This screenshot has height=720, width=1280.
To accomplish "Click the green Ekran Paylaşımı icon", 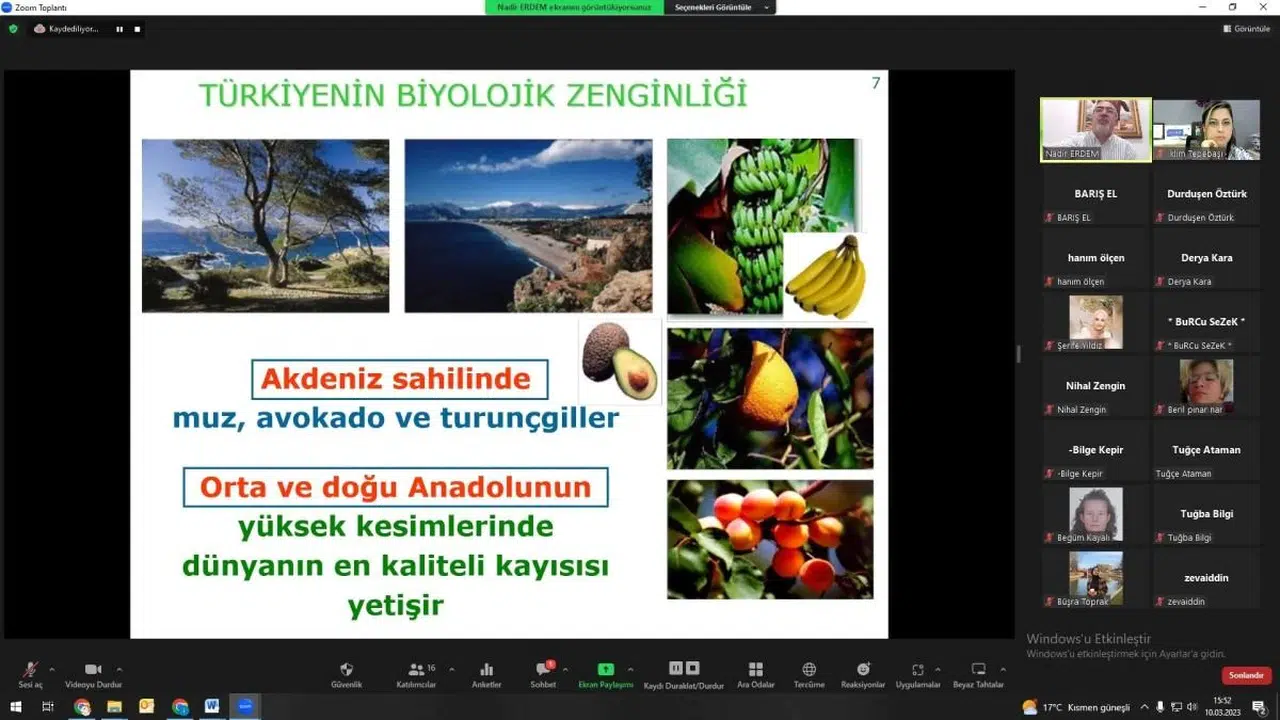I will 606,675.
